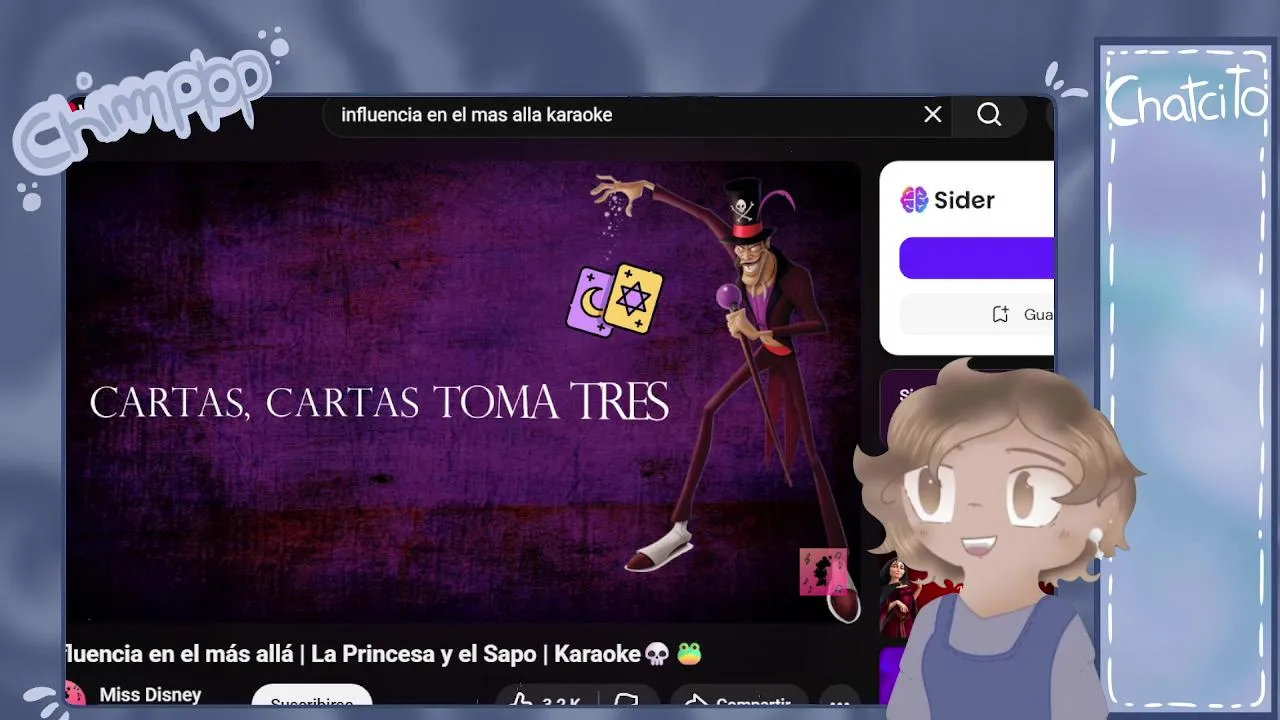Click the Miss Disney channel avatar
The image size is (1280, 720).
click(x=74, y=695)
